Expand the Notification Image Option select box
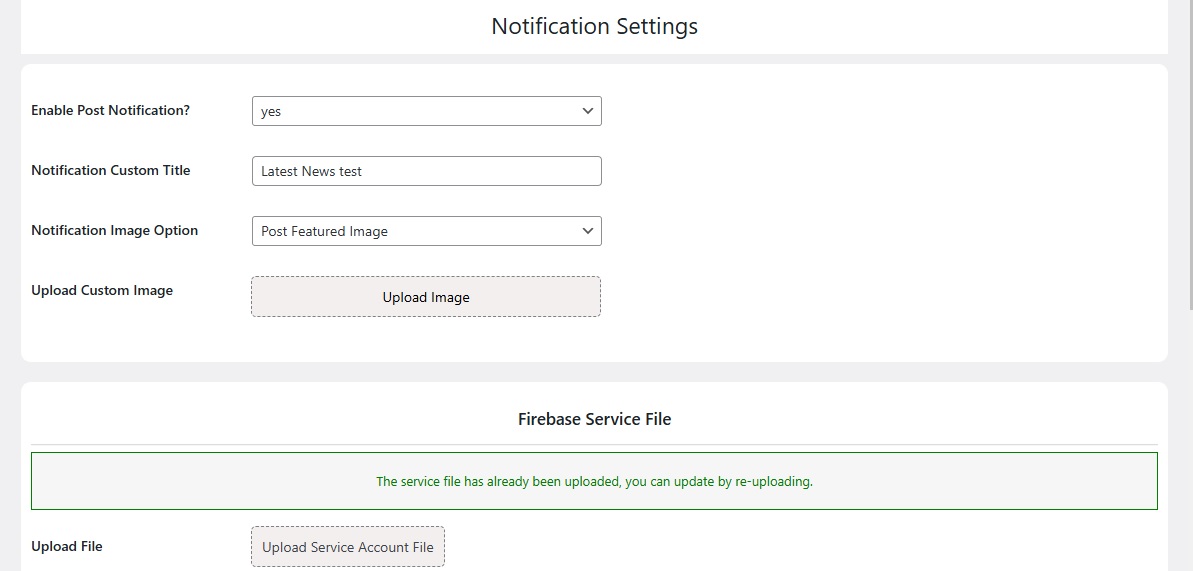 click(x=426, y=231)
